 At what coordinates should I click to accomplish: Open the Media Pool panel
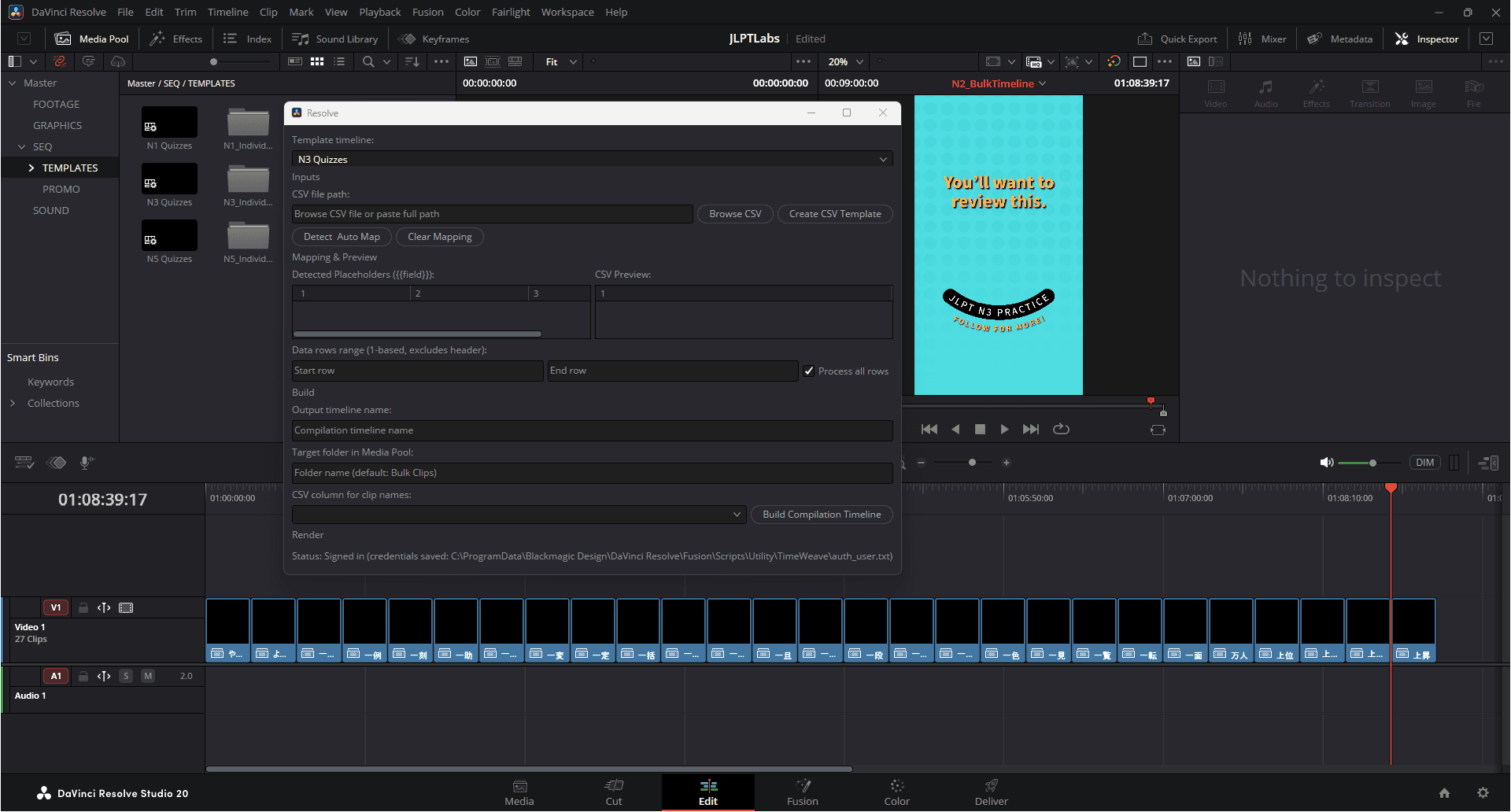tap(91, 39)
